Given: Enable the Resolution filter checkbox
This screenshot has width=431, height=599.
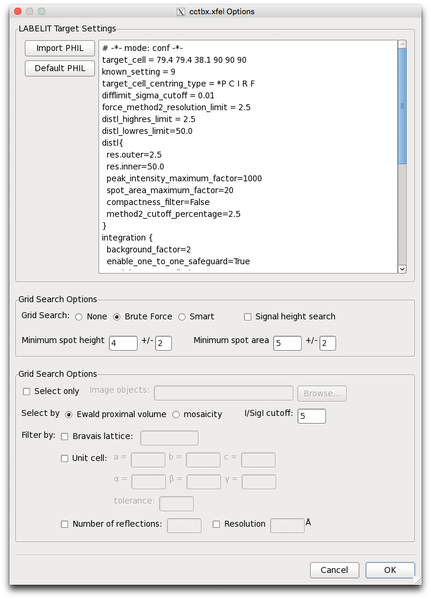Looking at the screenshot, I should click(x=216, y=525).
